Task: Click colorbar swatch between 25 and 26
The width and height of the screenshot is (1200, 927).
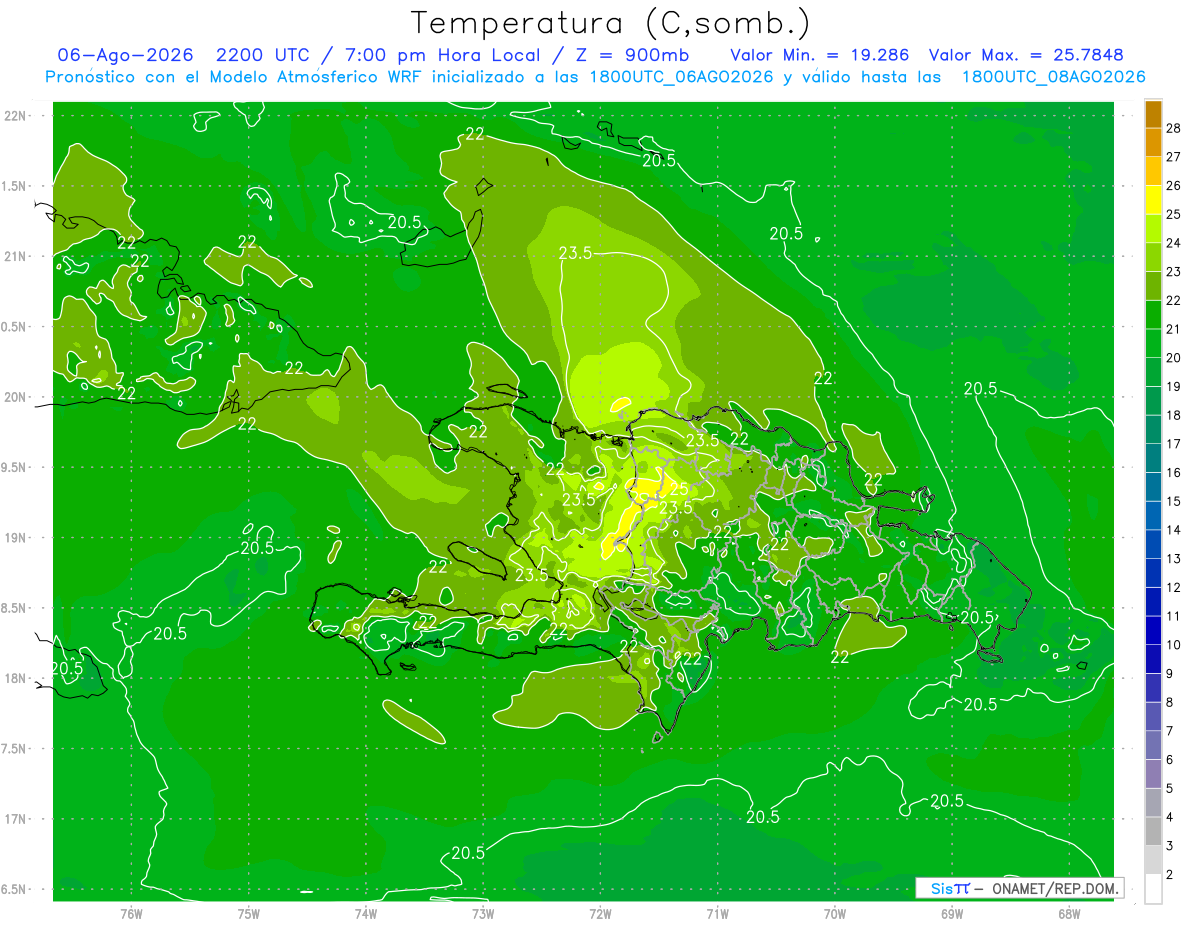Action: 1153,200
